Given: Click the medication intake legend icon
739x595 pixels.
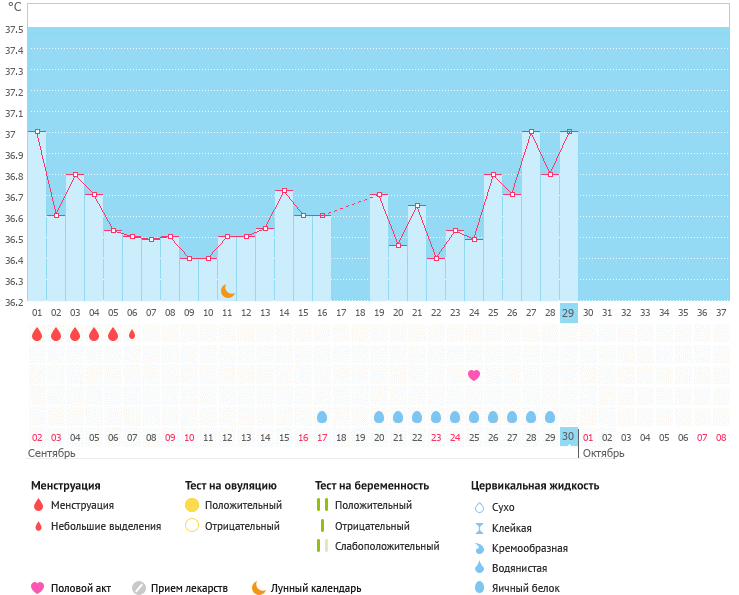Looking at the screenshot, I should click(139, 588).
